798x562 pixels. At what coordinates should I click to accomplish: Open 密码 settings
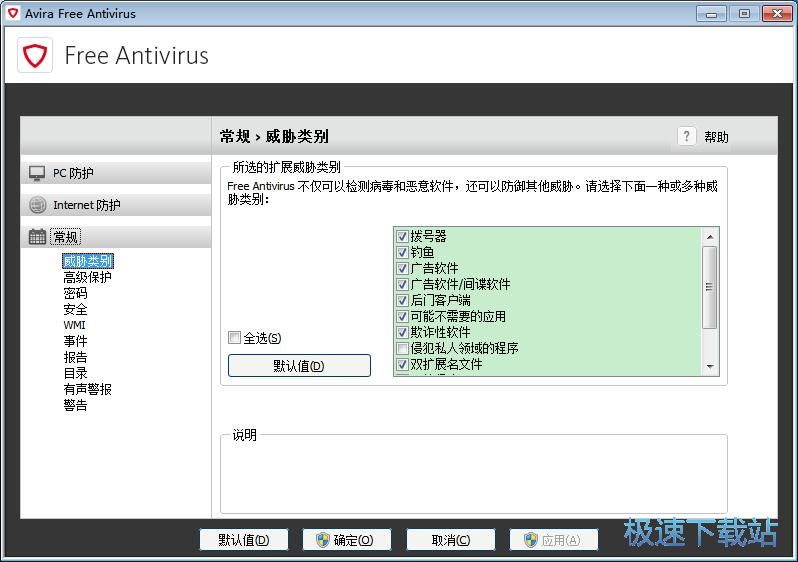75,293
